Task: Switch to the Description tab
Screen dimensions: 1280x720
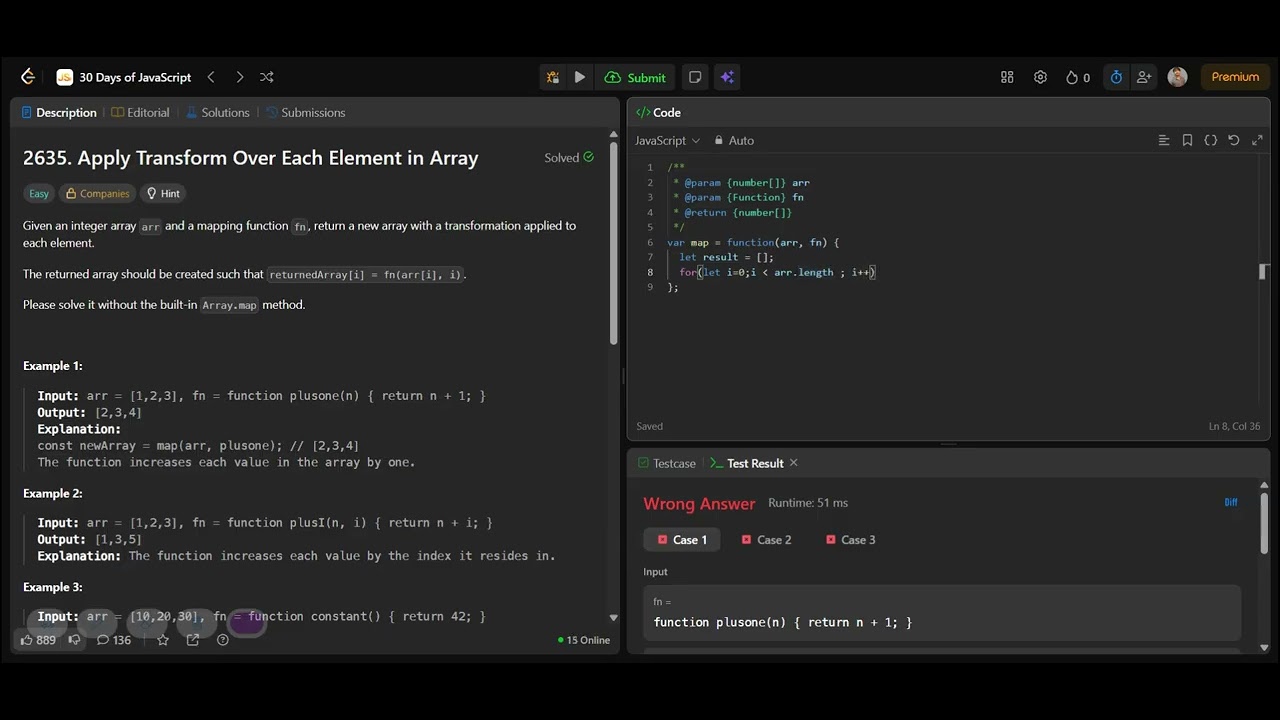Action: pos(59,112)
